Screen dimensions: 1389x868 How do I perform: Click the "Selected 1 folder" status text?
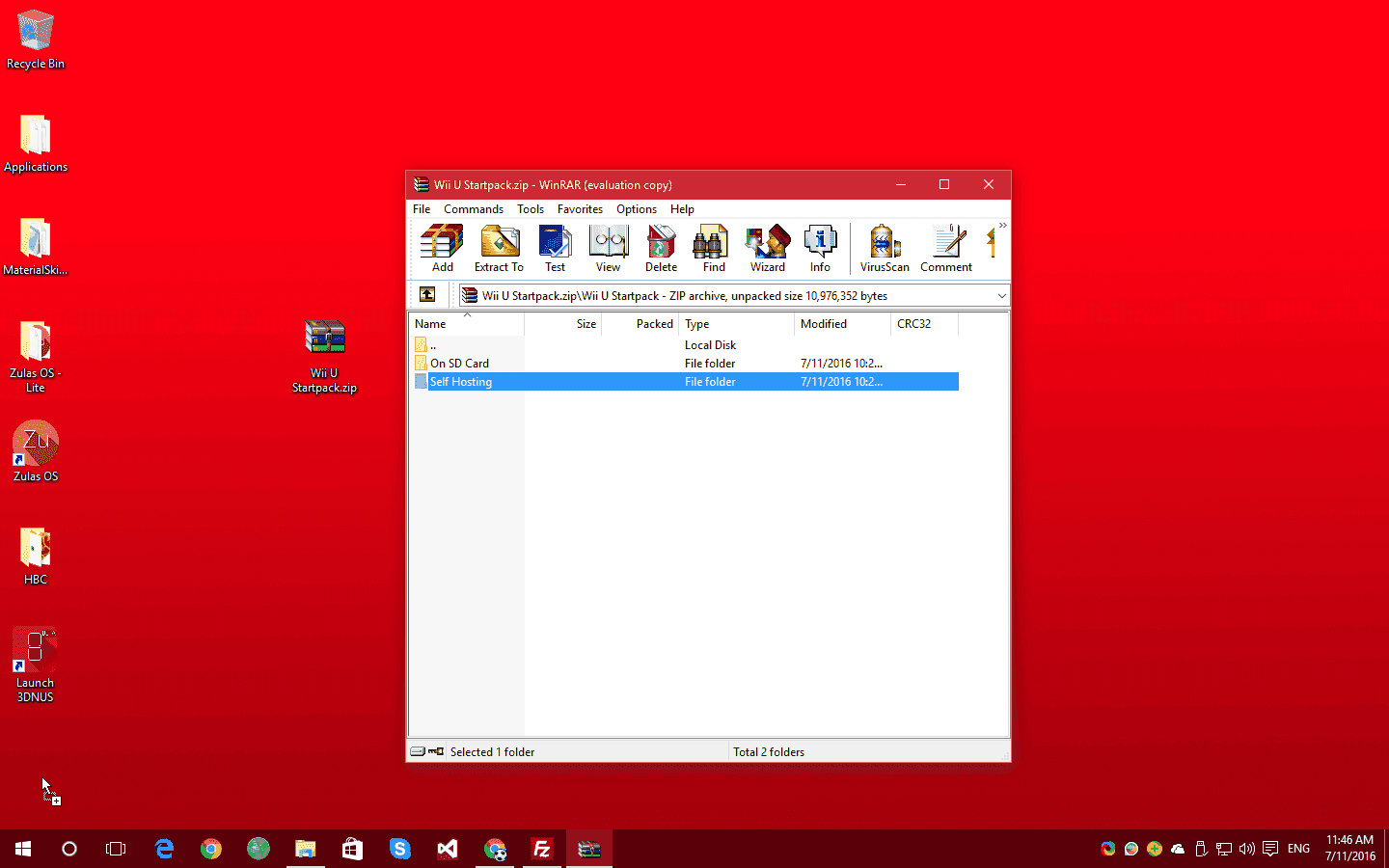pos(492,752)
